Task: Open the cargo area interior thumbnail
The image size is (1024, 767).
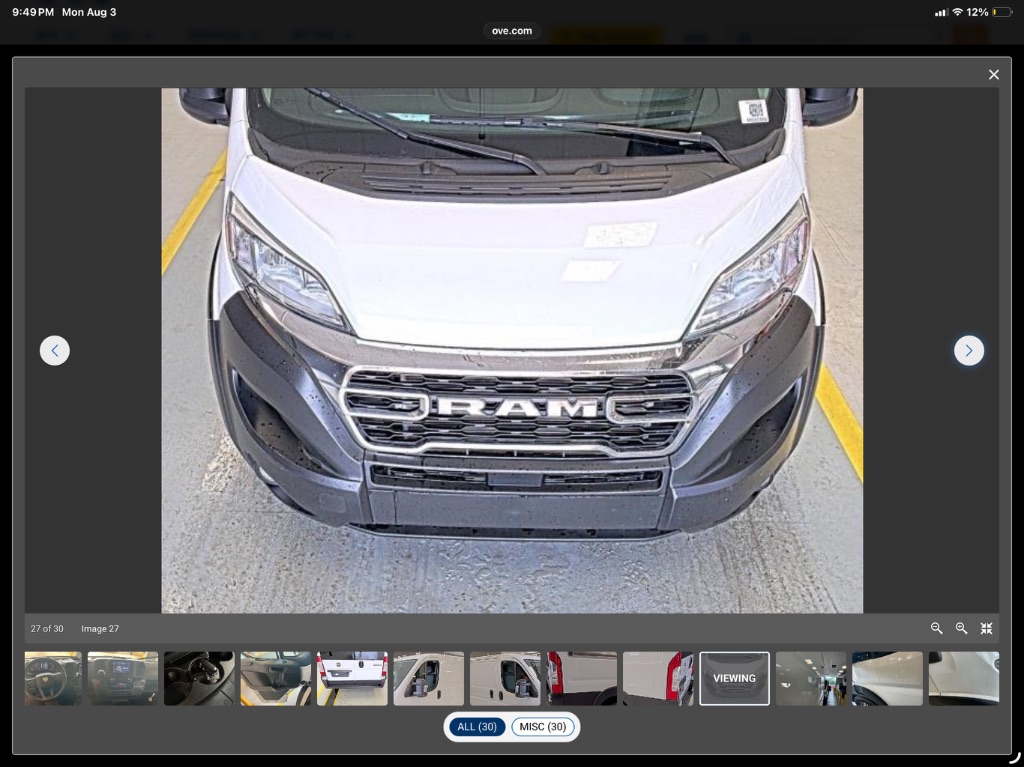Action: [810, 678]
